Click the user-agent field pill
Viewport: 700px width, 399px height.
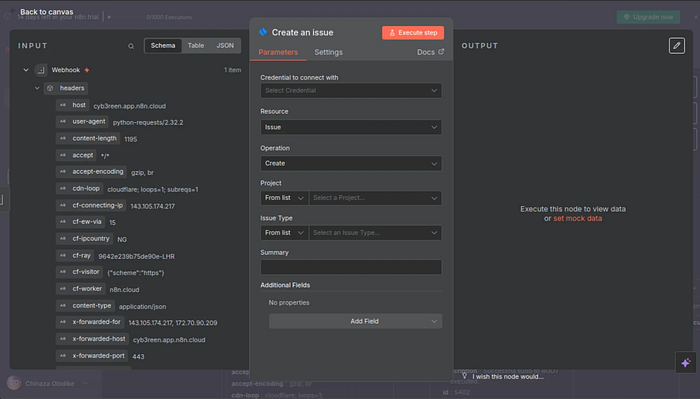[82, 122]
